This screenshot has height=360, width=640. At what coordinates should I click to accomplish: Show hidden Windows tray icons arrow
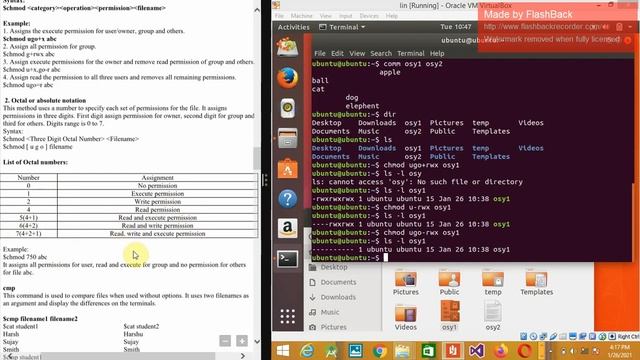point(550,351)
